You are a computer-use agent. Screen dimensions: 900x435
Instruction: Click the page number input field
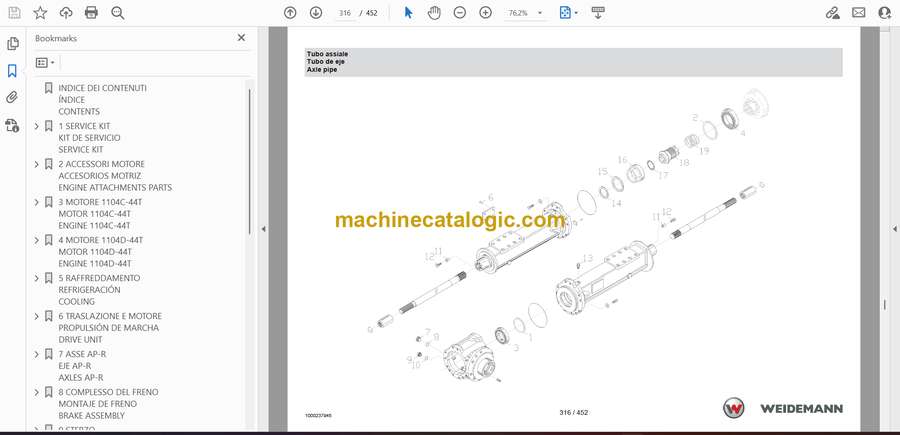tap(346, 13)
